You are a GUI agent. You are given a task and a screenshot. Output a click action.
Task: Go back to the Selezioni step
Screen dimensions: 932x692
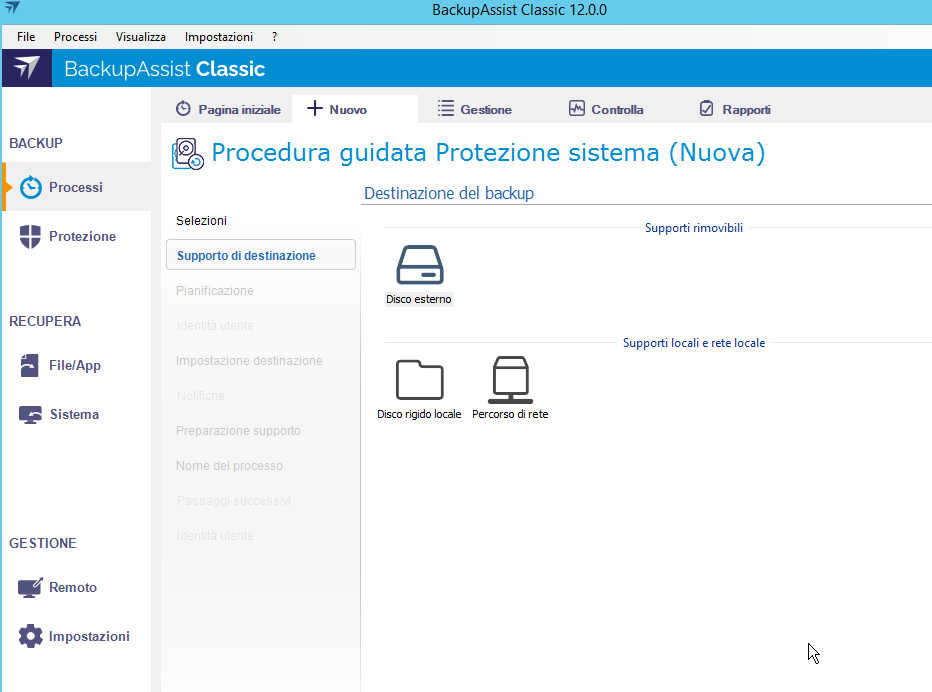pos(201,220)
